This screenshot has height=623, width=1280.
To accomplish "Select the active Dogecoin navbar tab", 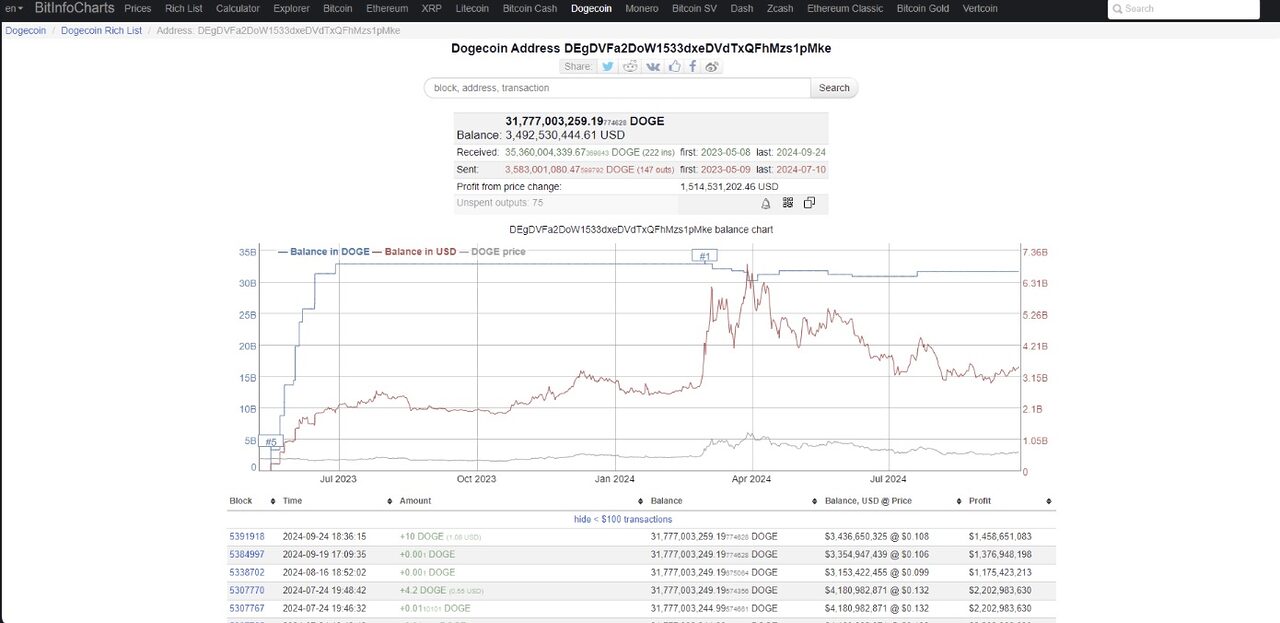I will pyautogui.click(x=591, y=9).
